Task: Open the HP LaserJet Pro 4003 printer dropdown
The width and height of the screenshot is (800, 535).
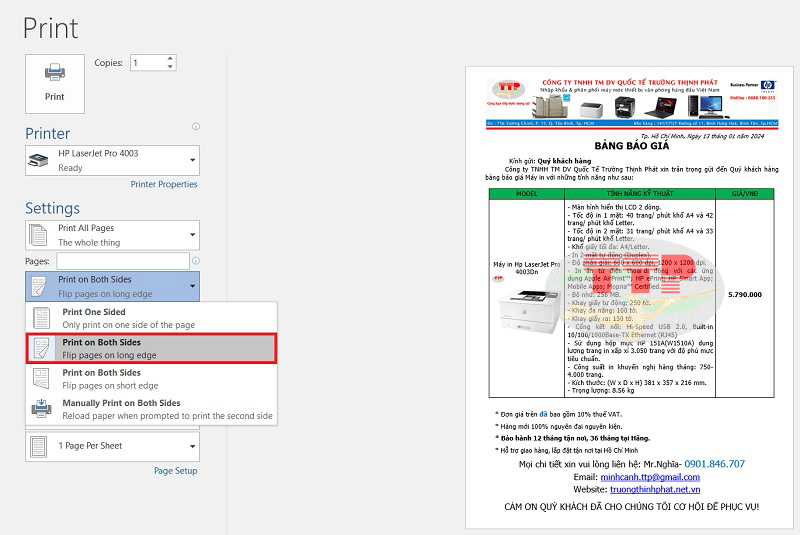Action: point(112,160)
